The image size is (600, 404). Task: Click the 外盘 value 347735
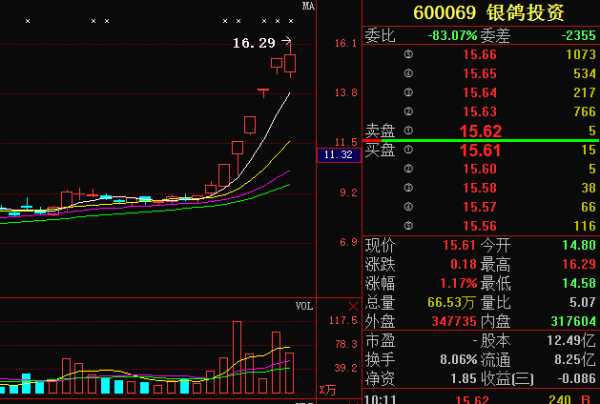coord(454,321)
